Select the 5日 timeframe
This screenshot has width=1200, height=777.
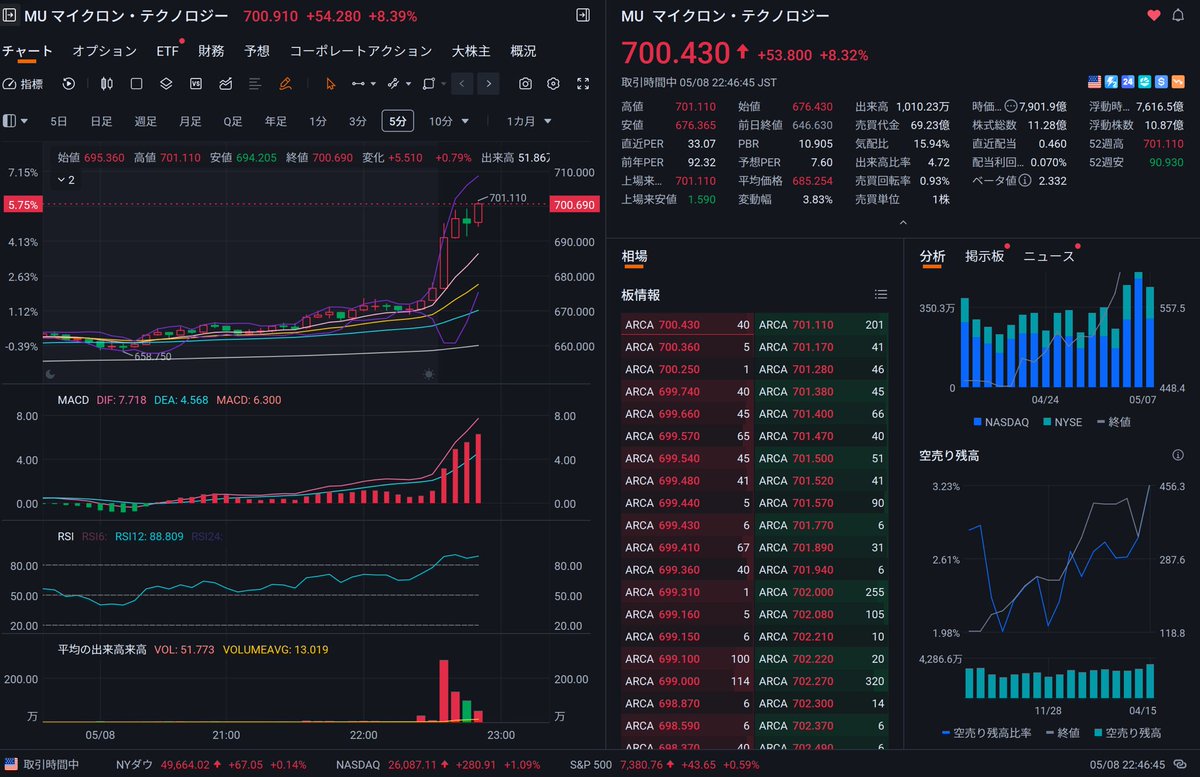pos(59,121)
